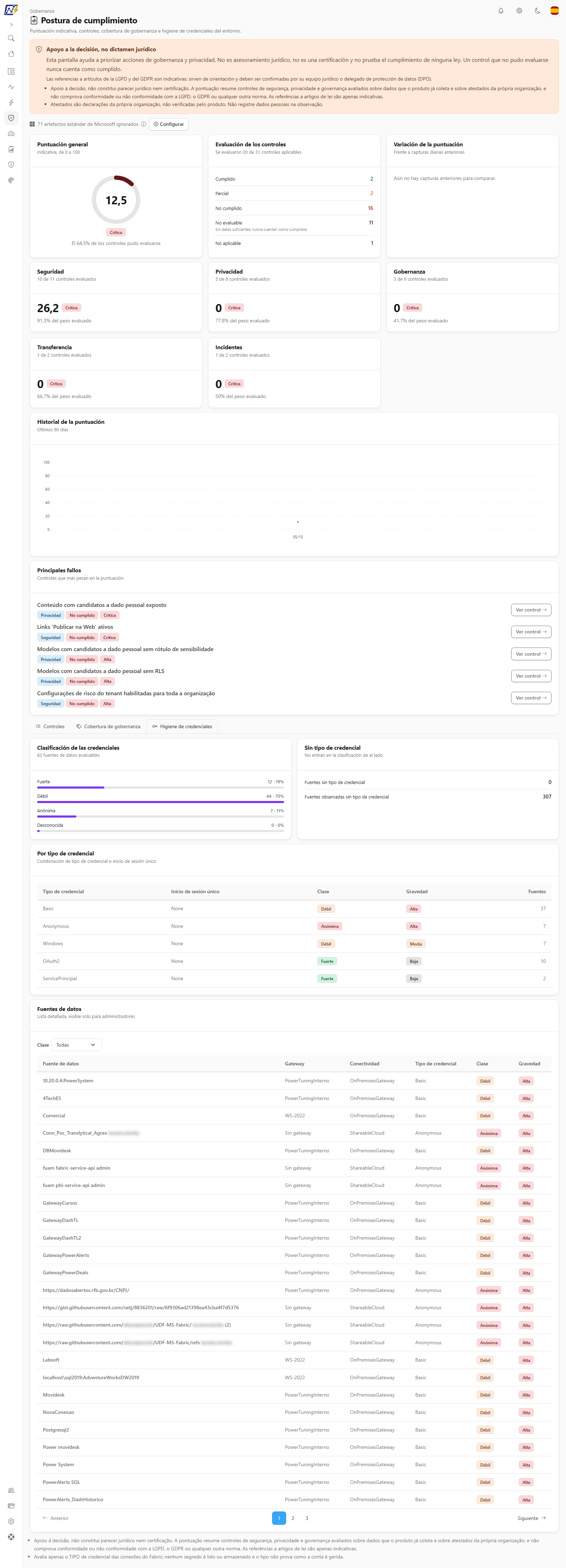Click the info icon beside ignored artefacts

point(144,124)
